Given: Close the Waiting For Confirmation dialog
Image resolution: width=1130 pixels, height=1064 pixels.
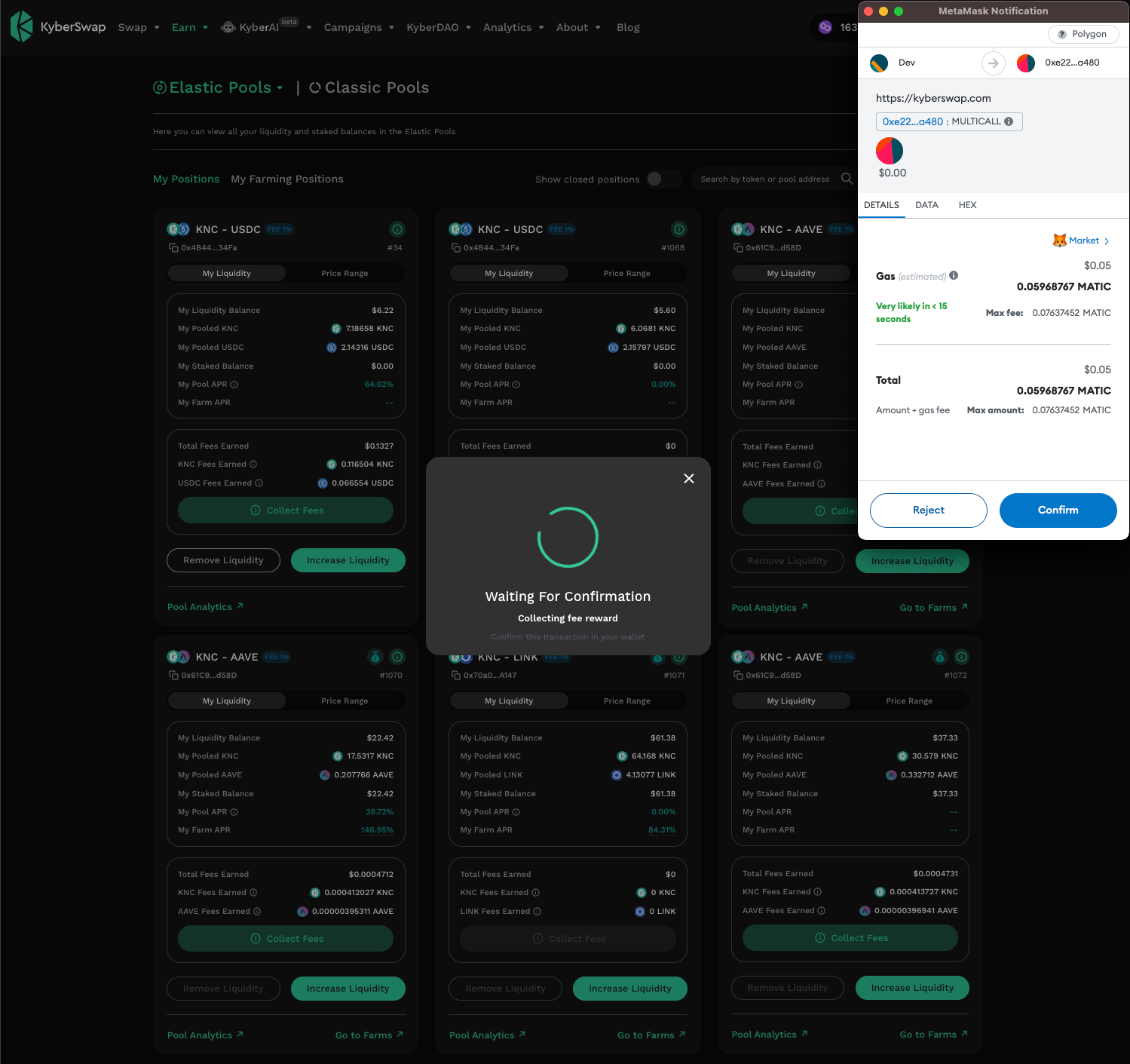Looking at the screenshot, I should click(689, 478).
